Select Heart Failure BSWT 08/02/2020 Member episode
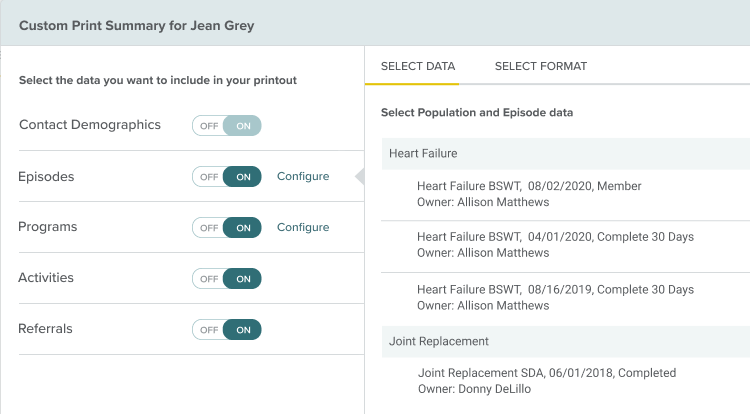This screenshot has width=750, height=414. (x=529, y=194)
